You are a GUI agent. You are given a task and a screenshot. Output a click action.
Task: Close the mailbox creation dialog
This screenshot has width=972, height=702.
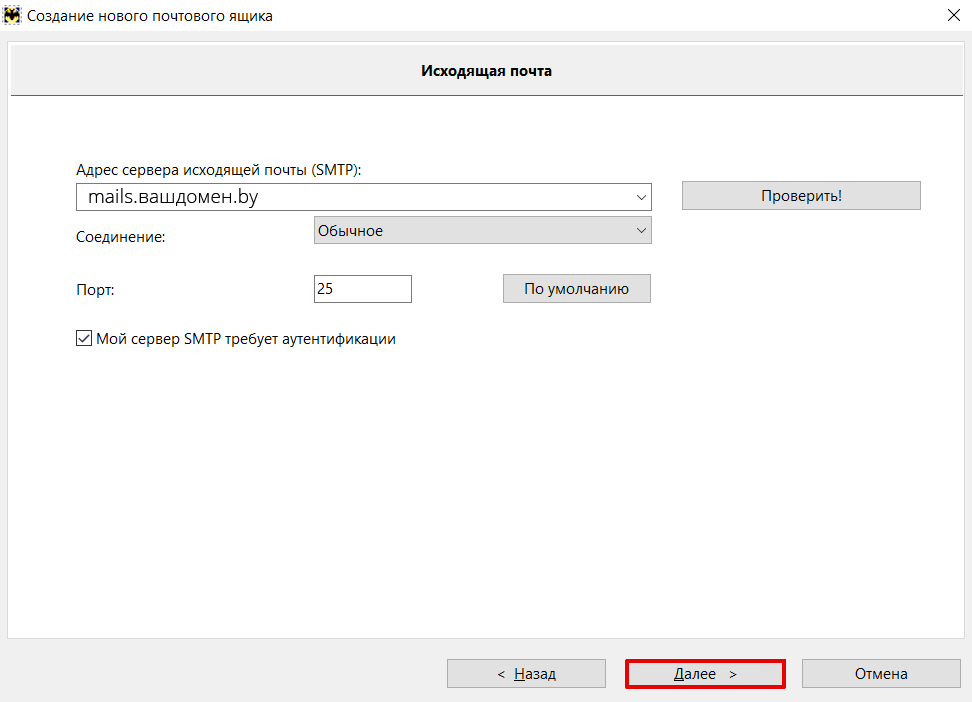tap(953, 16)
